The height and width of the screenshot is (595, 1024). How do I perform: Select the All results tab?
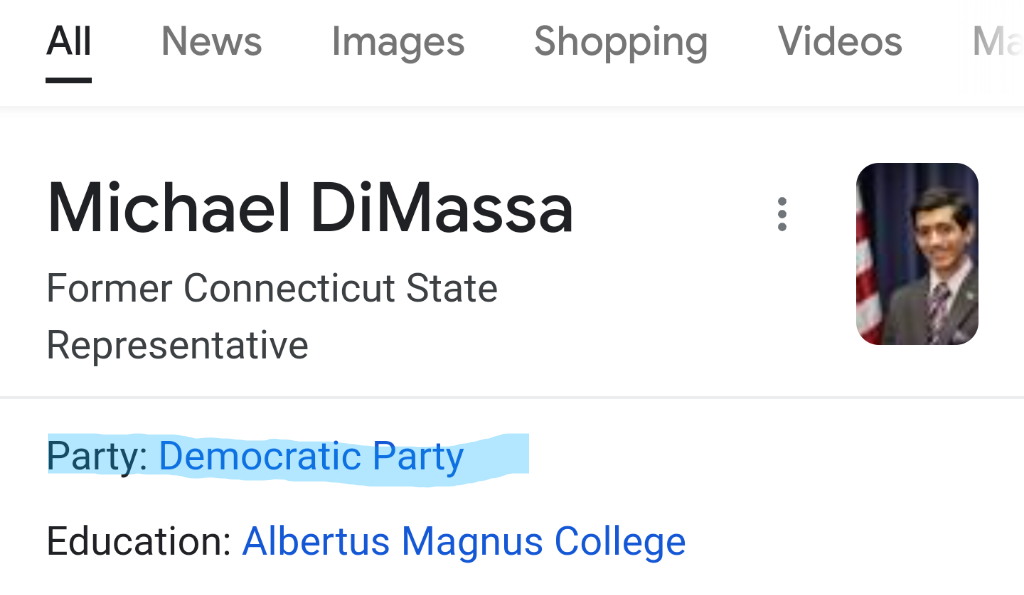69,42
